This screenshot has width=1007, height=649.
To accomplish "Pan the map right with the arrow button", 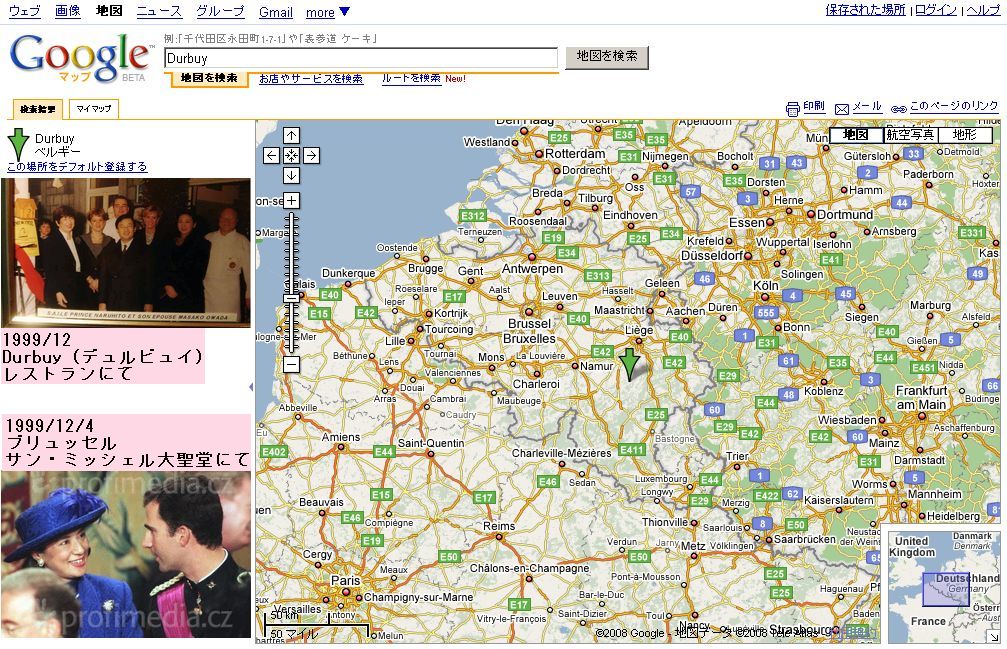I will pos(311,155).
